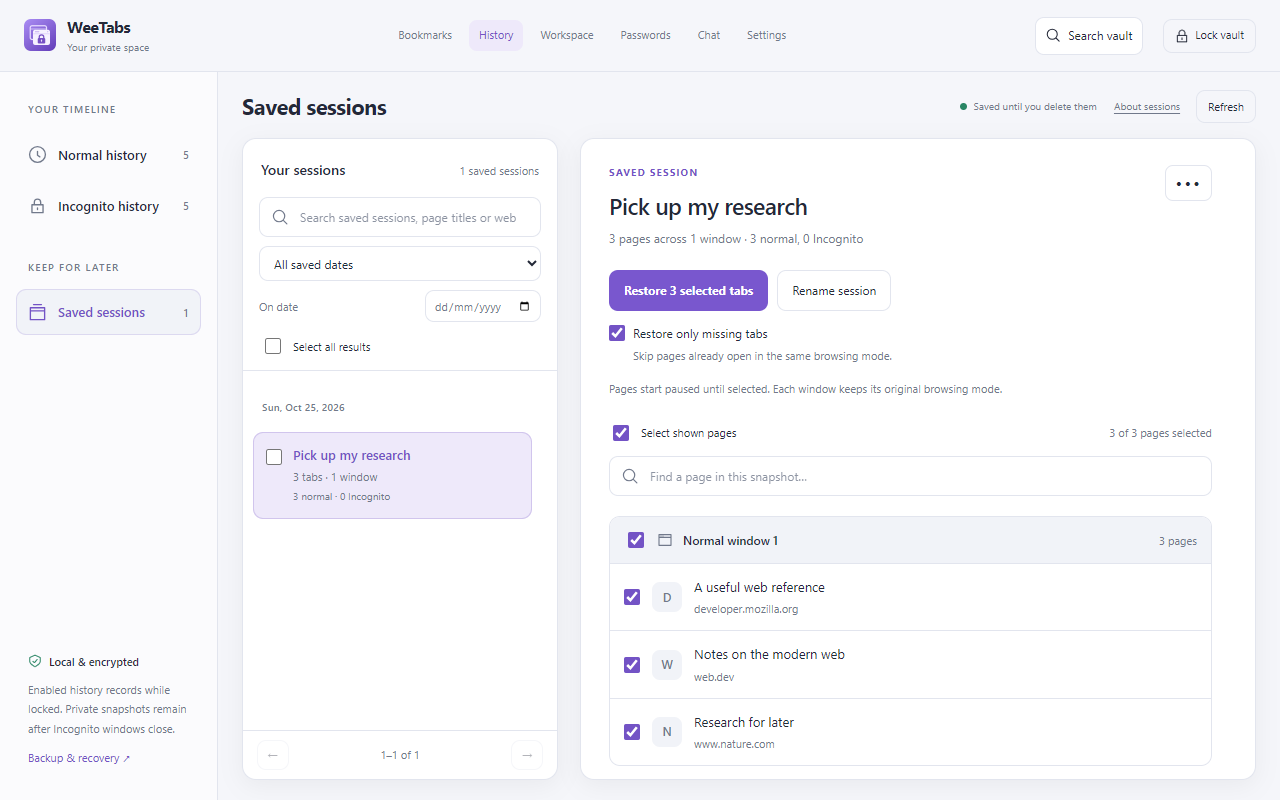This screenshot has height=800, width=1280.
Task: Check the Pick up my research session checkbox
Action: click(274, 457)
